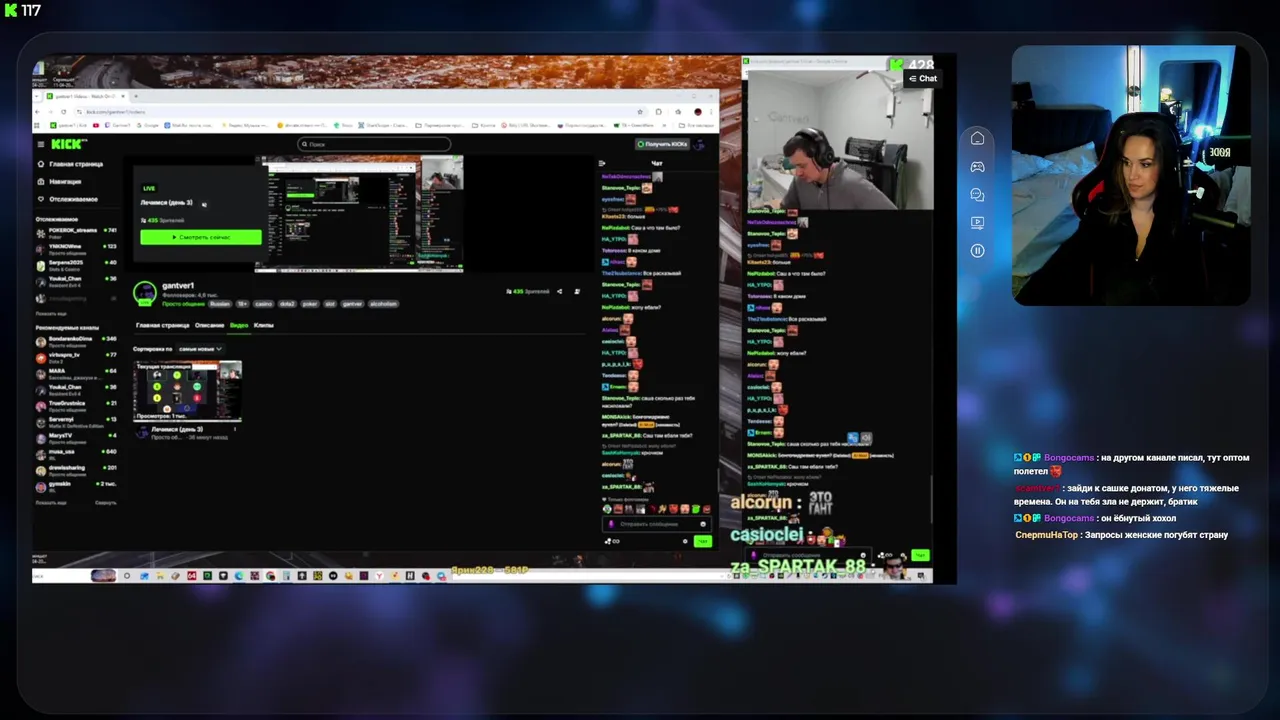The height and width of the screenshot is (720, 1280).
Task: Open recommended channel BondarenkoDima
Action: pos(76,340)
